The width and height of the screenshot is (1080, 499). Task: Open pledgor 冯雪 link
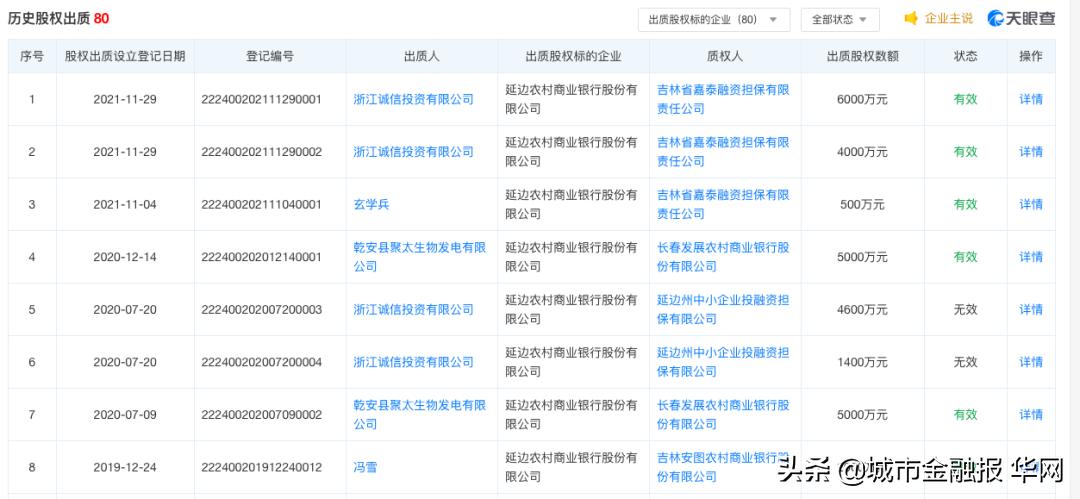coord(365,467)
